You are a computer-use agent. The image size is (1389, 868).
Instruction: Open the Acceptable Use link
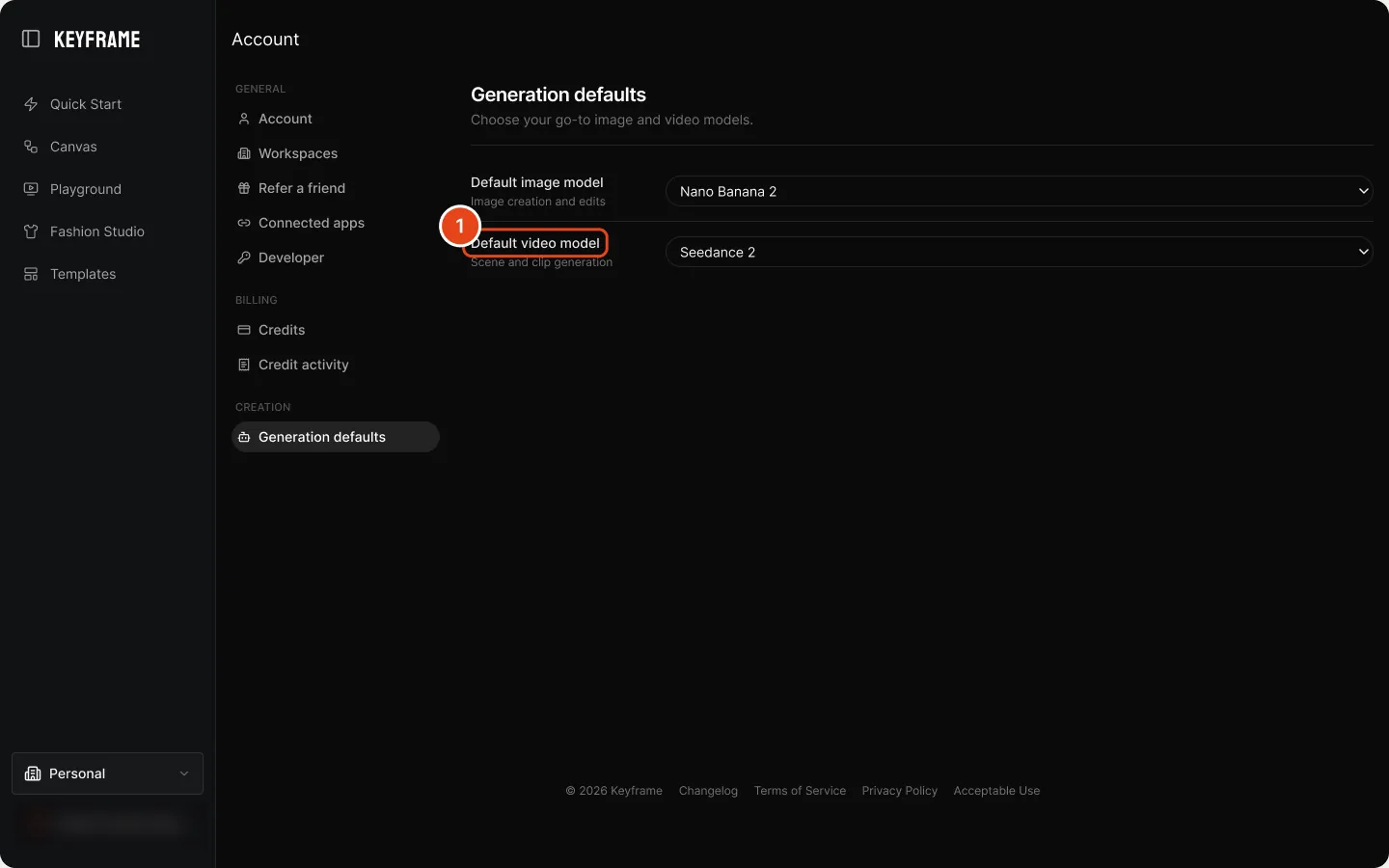[x=996, y=791]
